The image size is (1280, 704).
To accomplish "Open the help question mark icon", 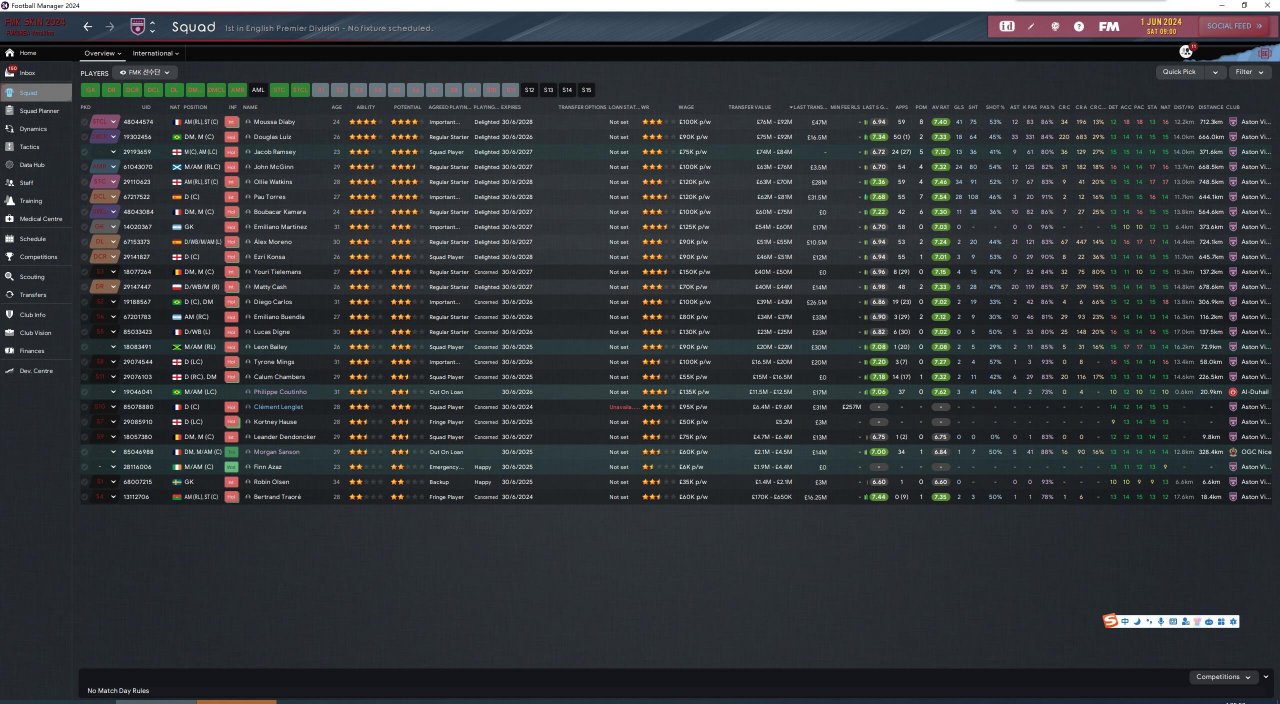I will (1079, 26).
